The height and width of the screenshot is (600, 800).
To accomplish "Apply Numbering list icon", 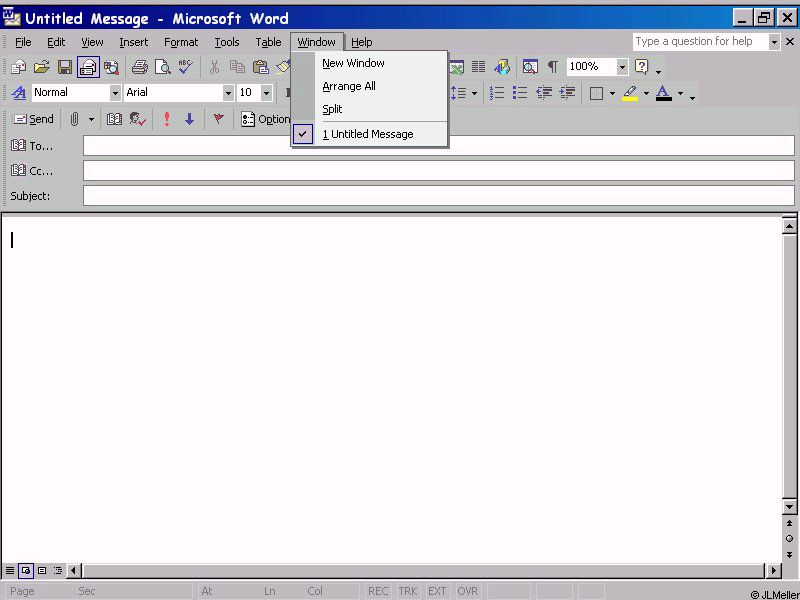I will [x=496, y=93].
